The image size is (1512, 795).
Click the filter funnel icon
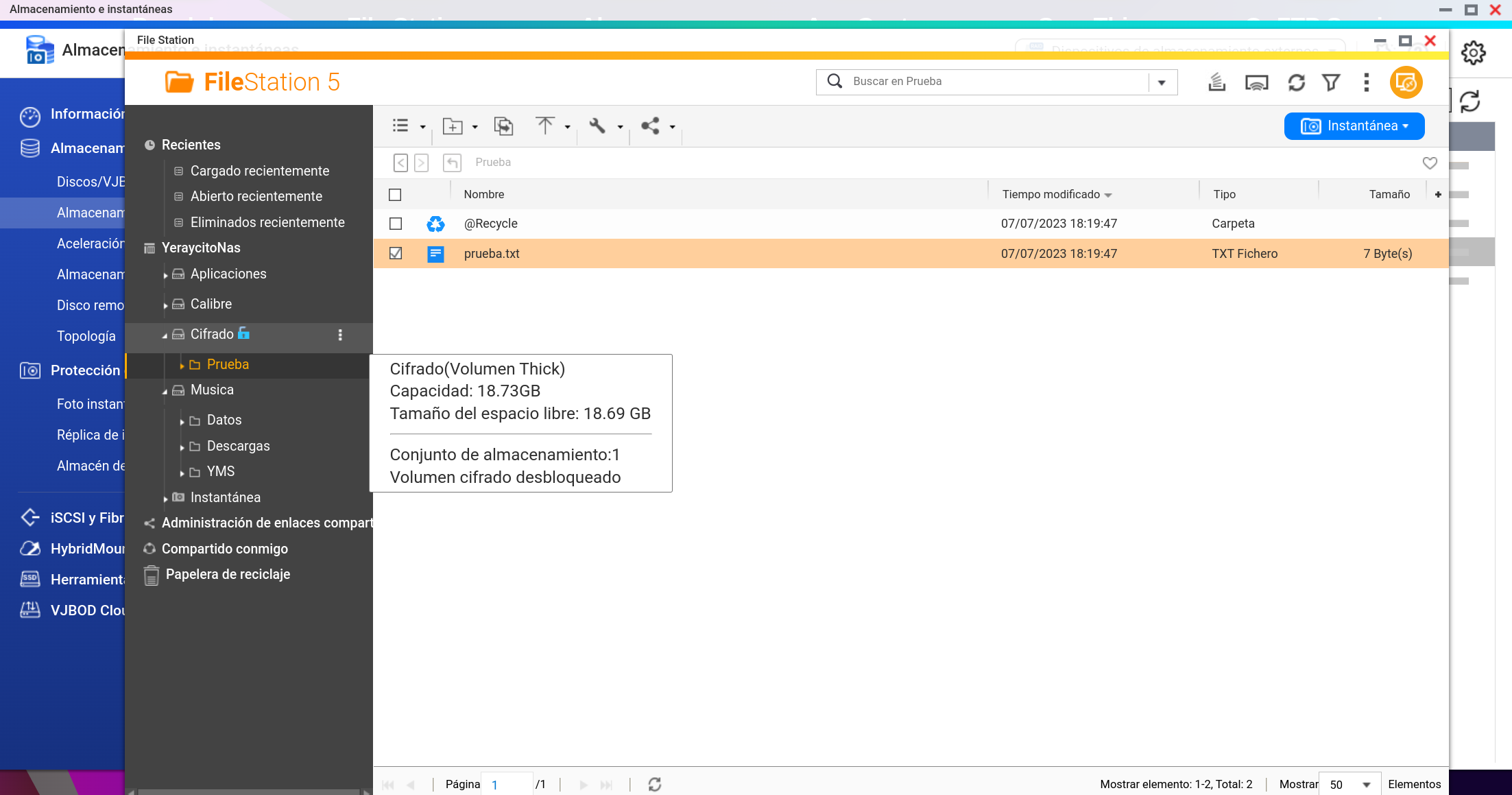pyautogui.click(x=1331, y=83)
